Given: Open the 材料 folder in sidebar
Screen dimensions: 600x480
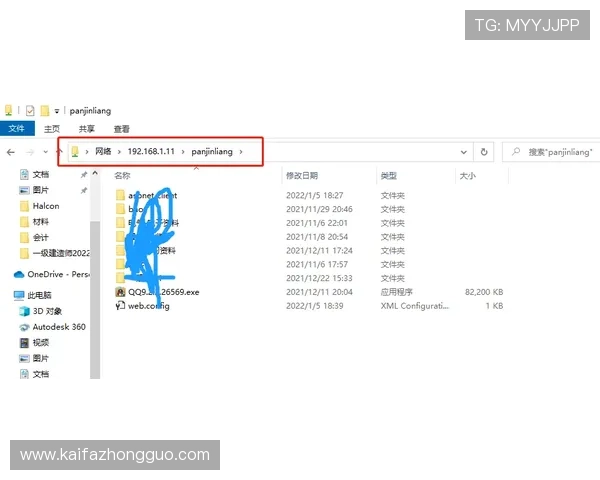Looking at the screenshot, I should click(x=40, y=222).
